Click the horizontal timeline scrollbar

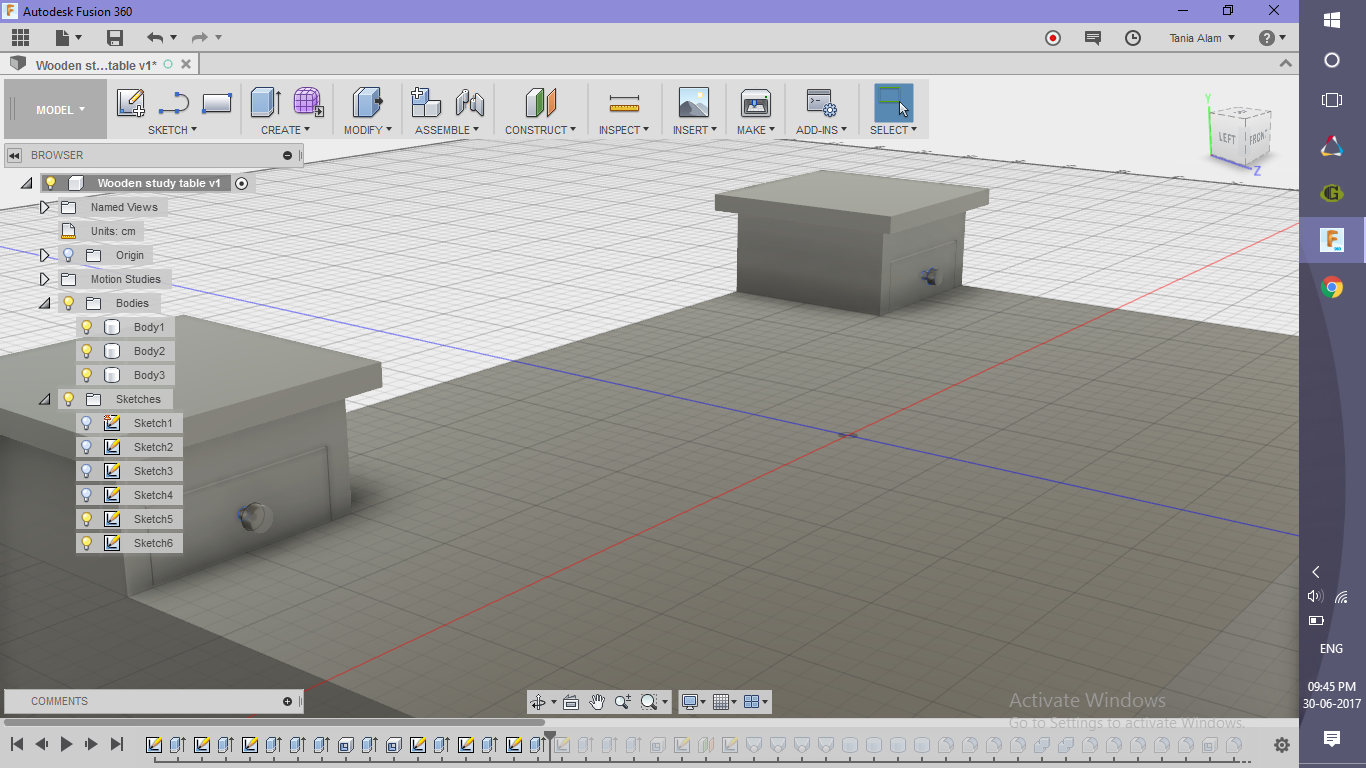coord(275,722)
